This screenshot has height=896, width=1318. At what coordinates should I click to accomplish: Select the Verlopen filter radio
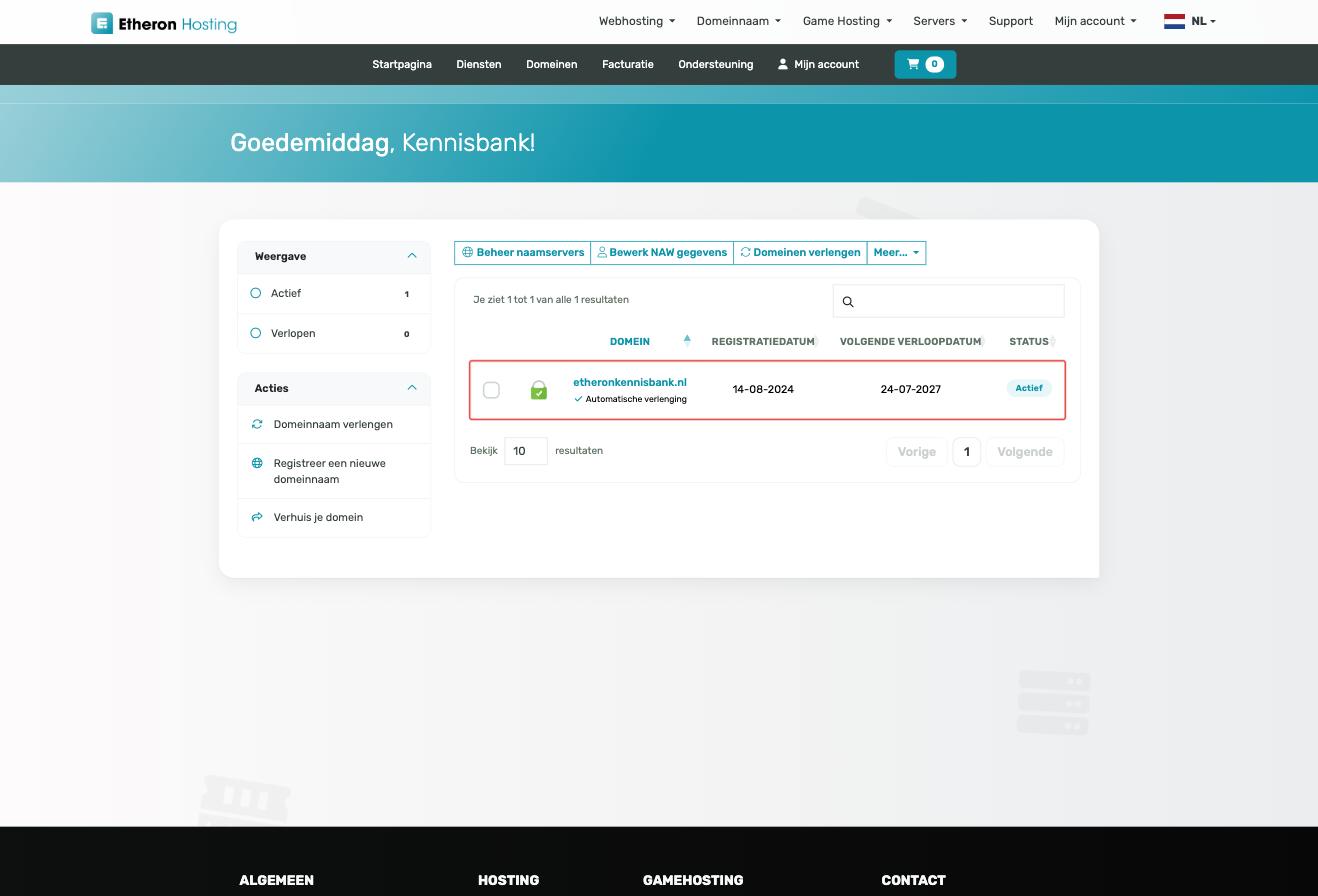pyautogui.click(x=255, y=333)
